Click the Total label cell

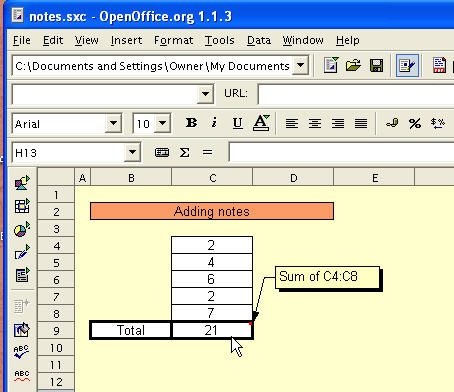click(131, 330)
